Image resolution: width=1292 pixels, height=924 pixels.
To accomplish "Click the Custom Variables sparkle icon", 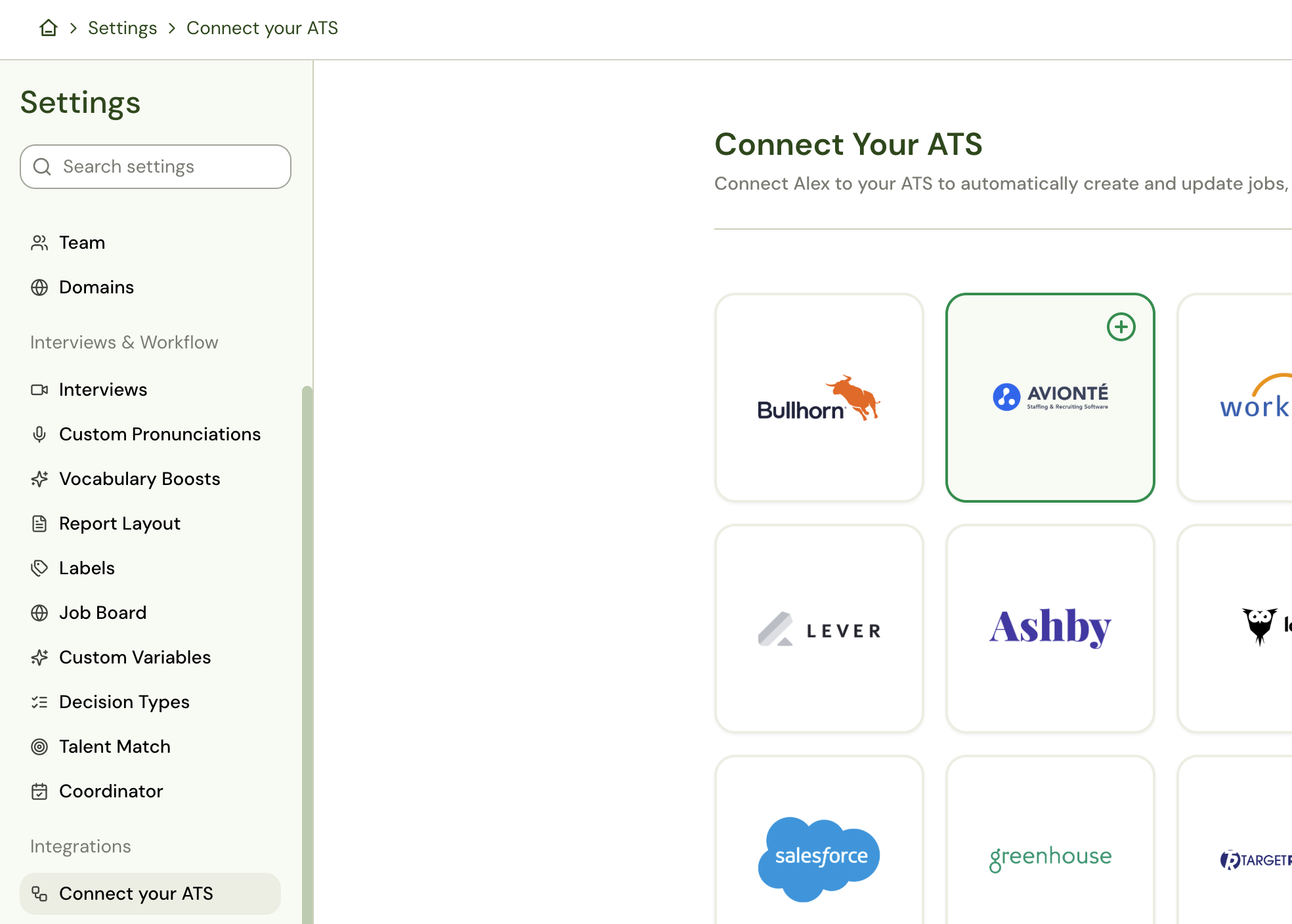I will pos(39,658).
